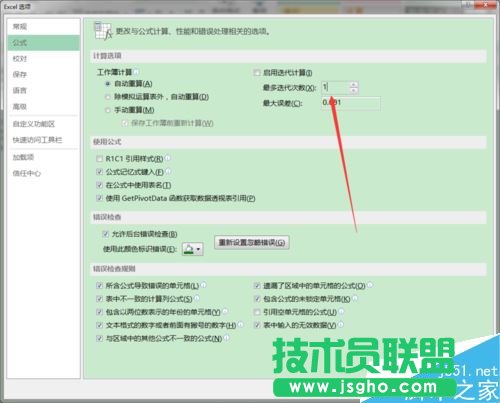This screenshot has width=500, height=403.
Task: Click info icon beside 表中输入的无效数据
Action: [341, 324]
